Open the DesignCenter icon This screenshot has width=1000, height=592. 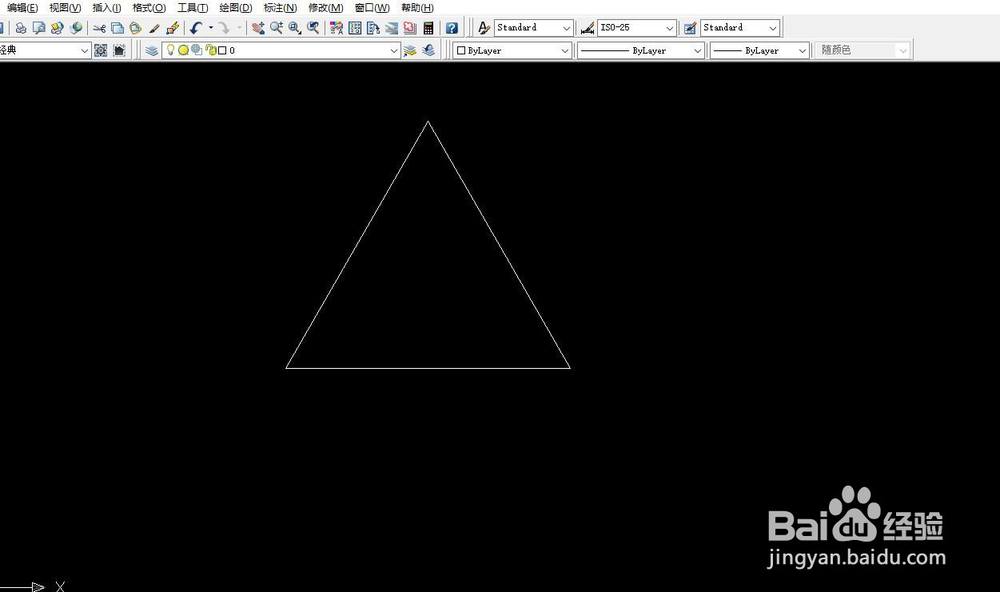point(355,28)
